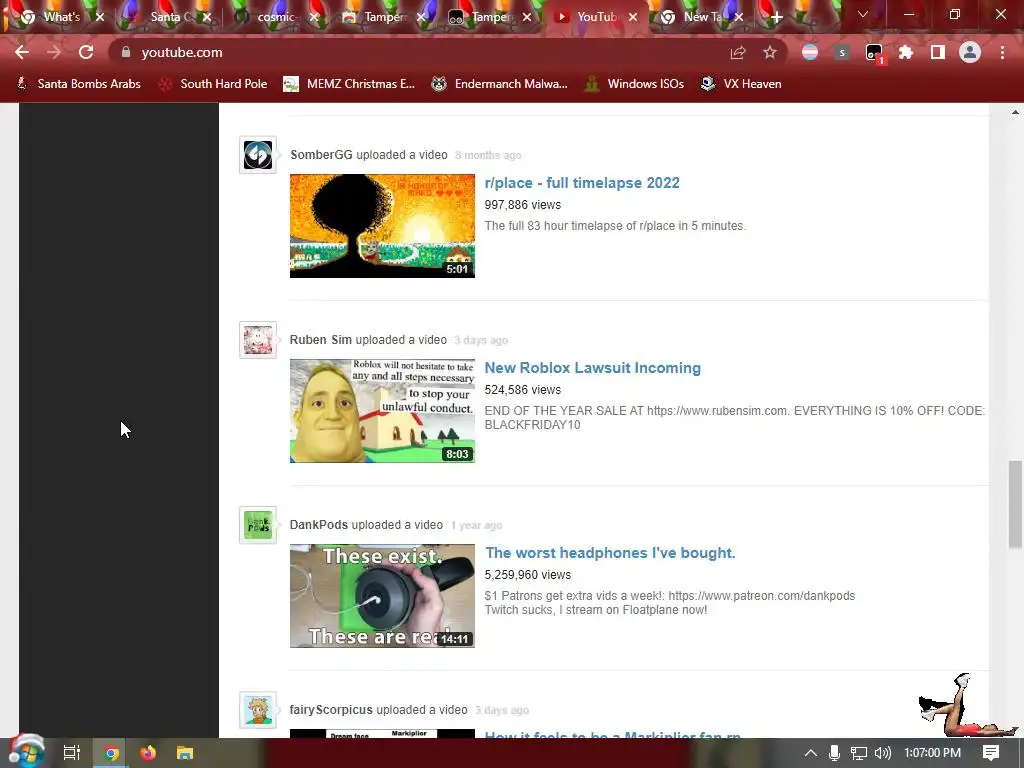
Task: Open the Chrome profile avatar
Action: pyautogui.click(x=970, y=52)
